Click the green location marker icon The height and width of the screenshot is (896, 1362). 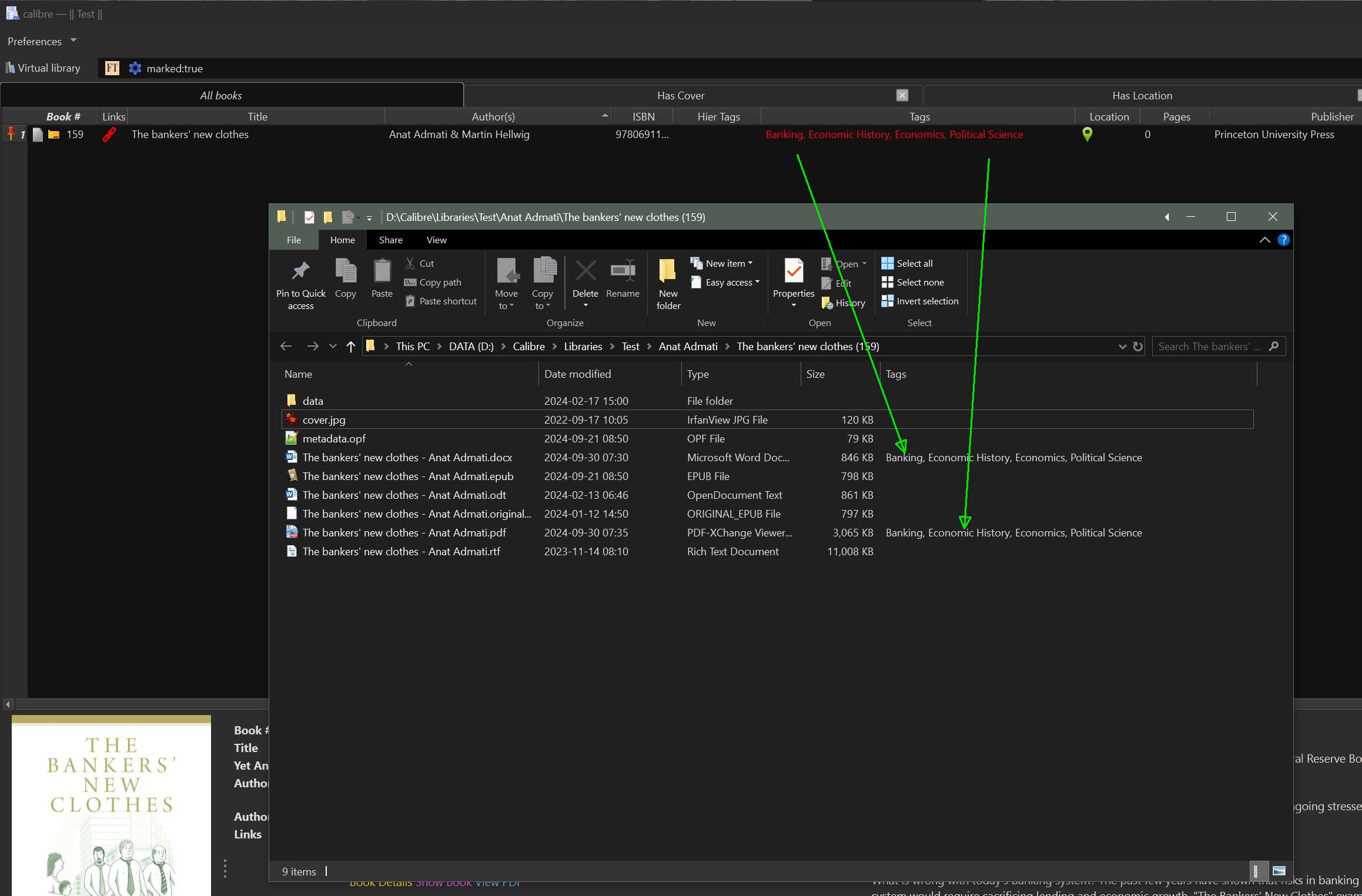click(x=1087, y=135)
